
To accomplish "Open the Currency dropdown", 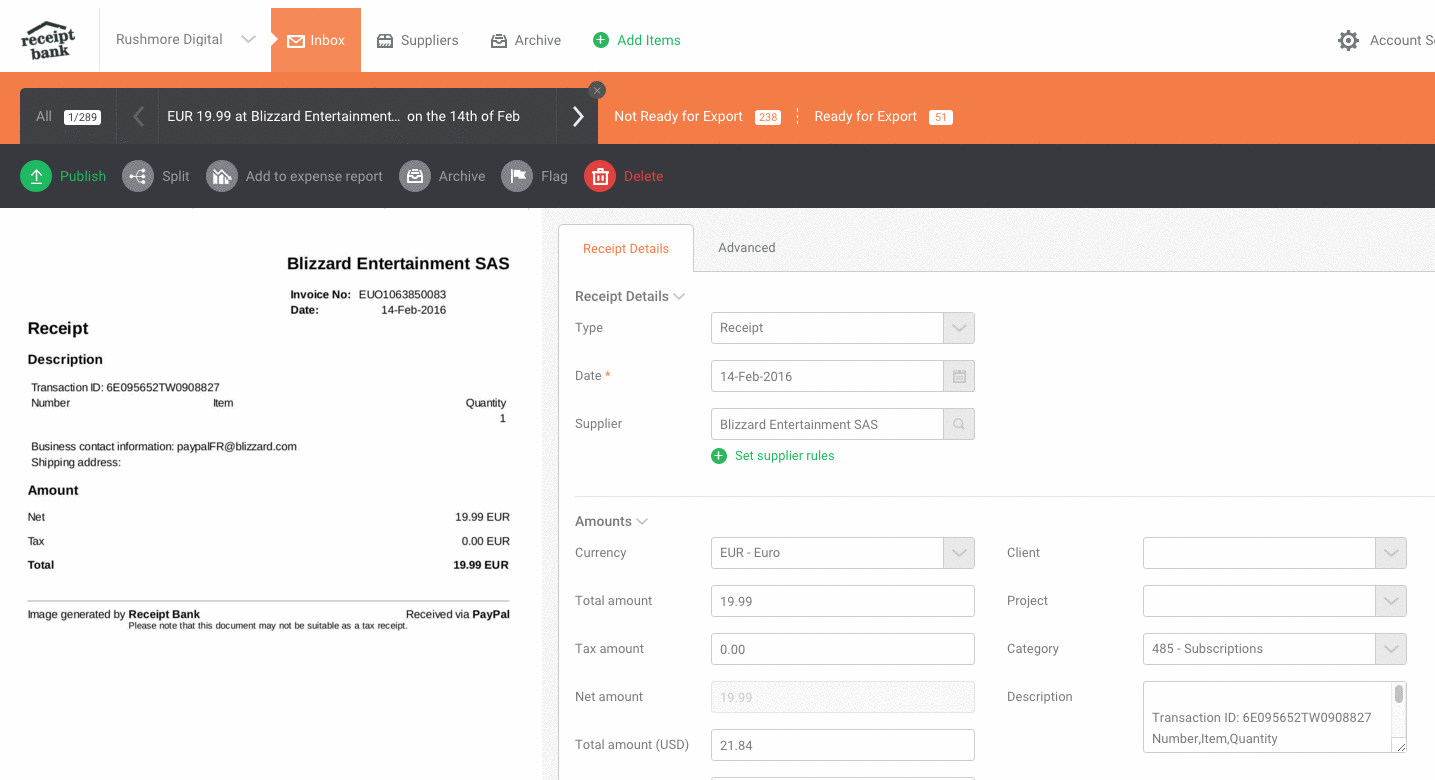I will 959,552.
